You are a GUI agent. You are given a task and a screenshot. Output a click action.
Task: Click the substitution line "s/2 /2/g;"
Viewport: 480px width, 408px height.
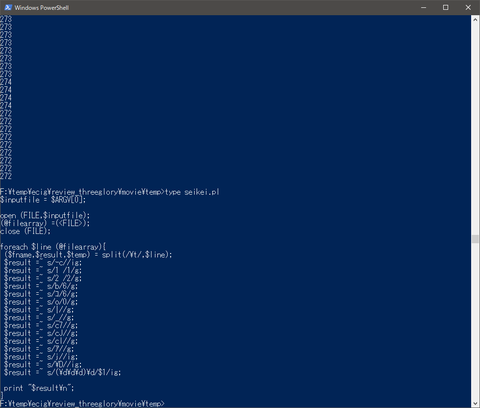click(43, 278)
